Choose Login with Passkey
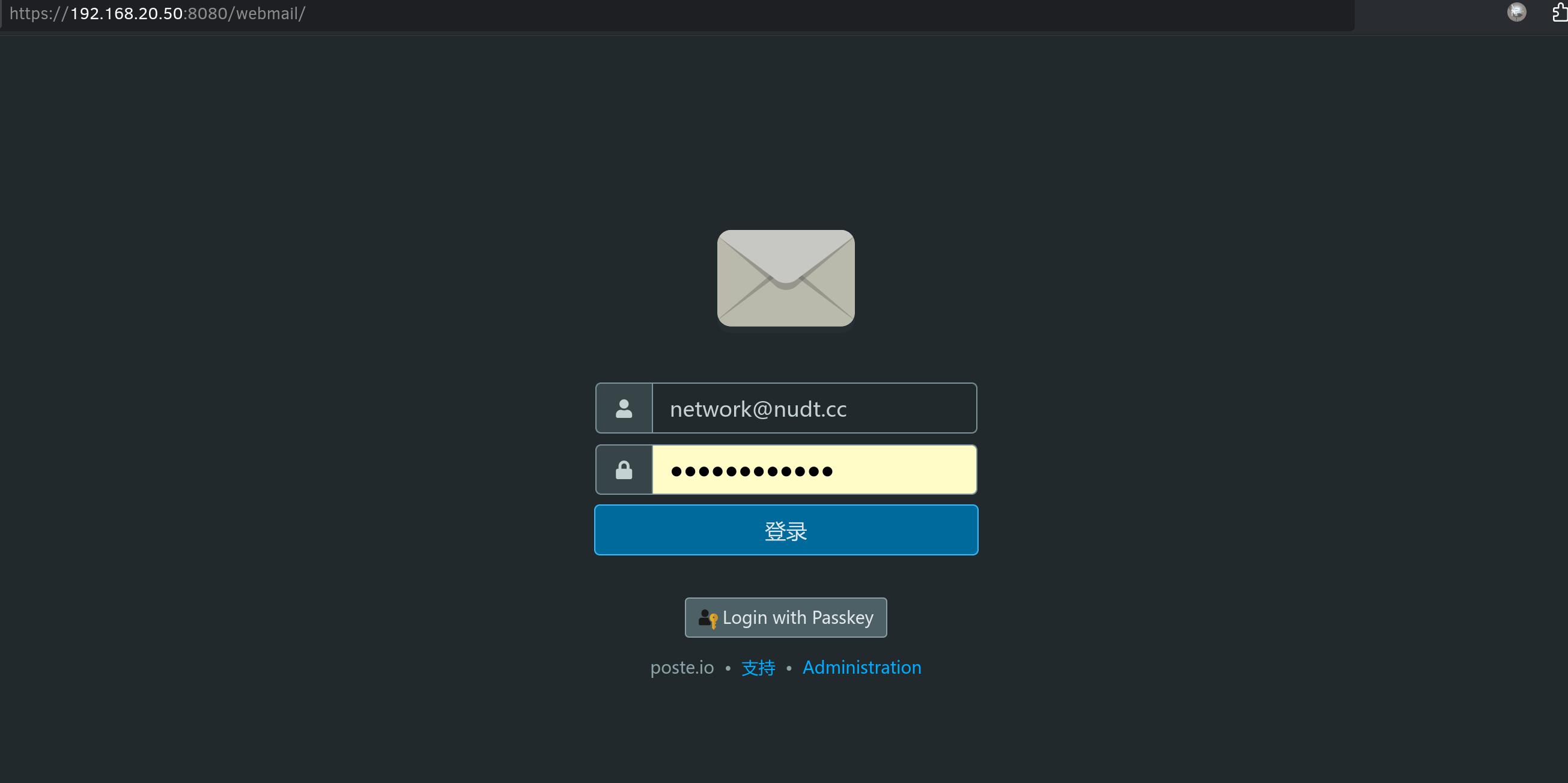This screenshot has height=783, width=1568. [x=786, y=617]
